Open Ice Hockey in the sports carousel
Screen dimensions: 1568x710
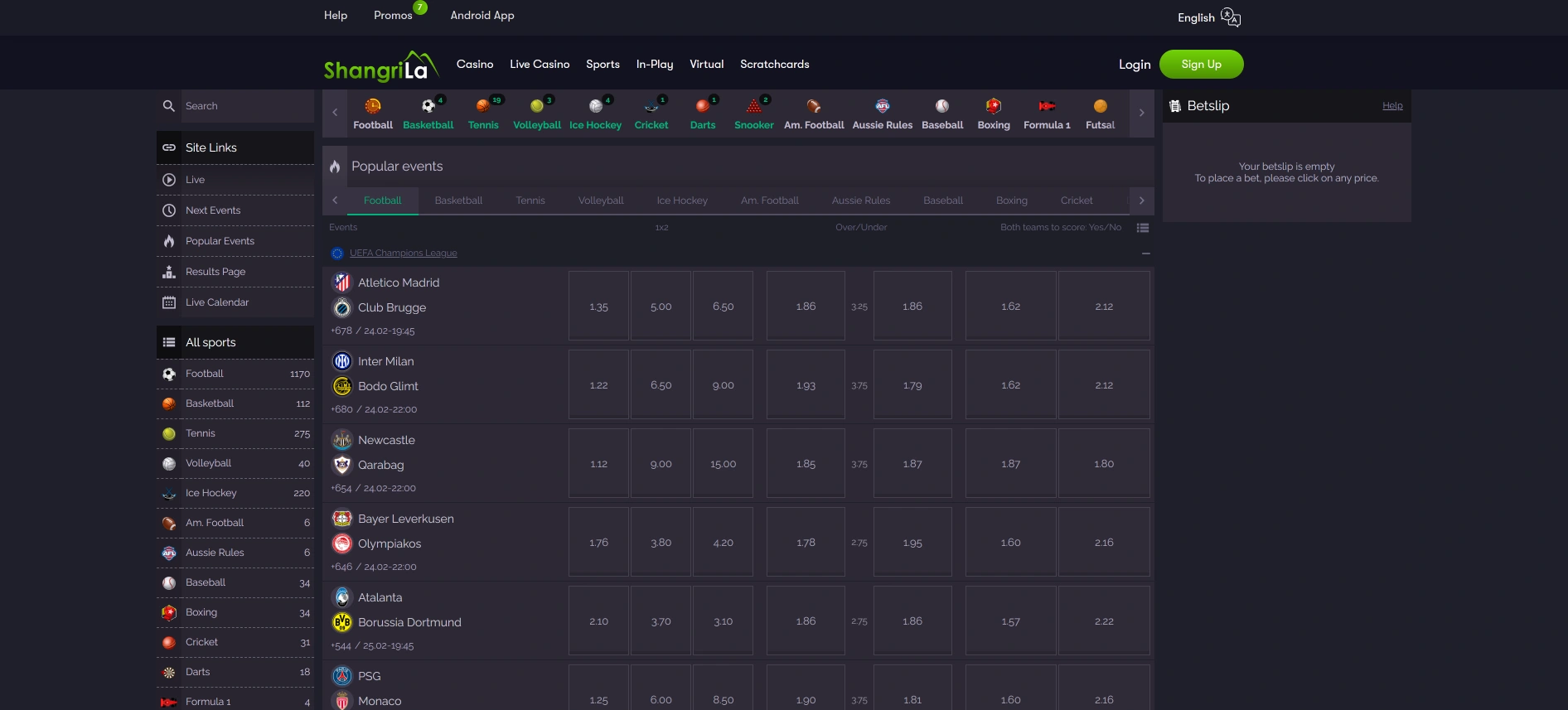595,114
